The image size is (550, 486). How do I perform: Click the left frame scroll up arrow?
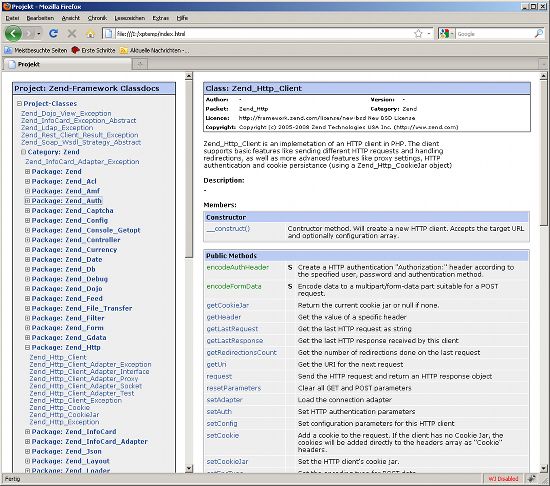pos(189,76)
